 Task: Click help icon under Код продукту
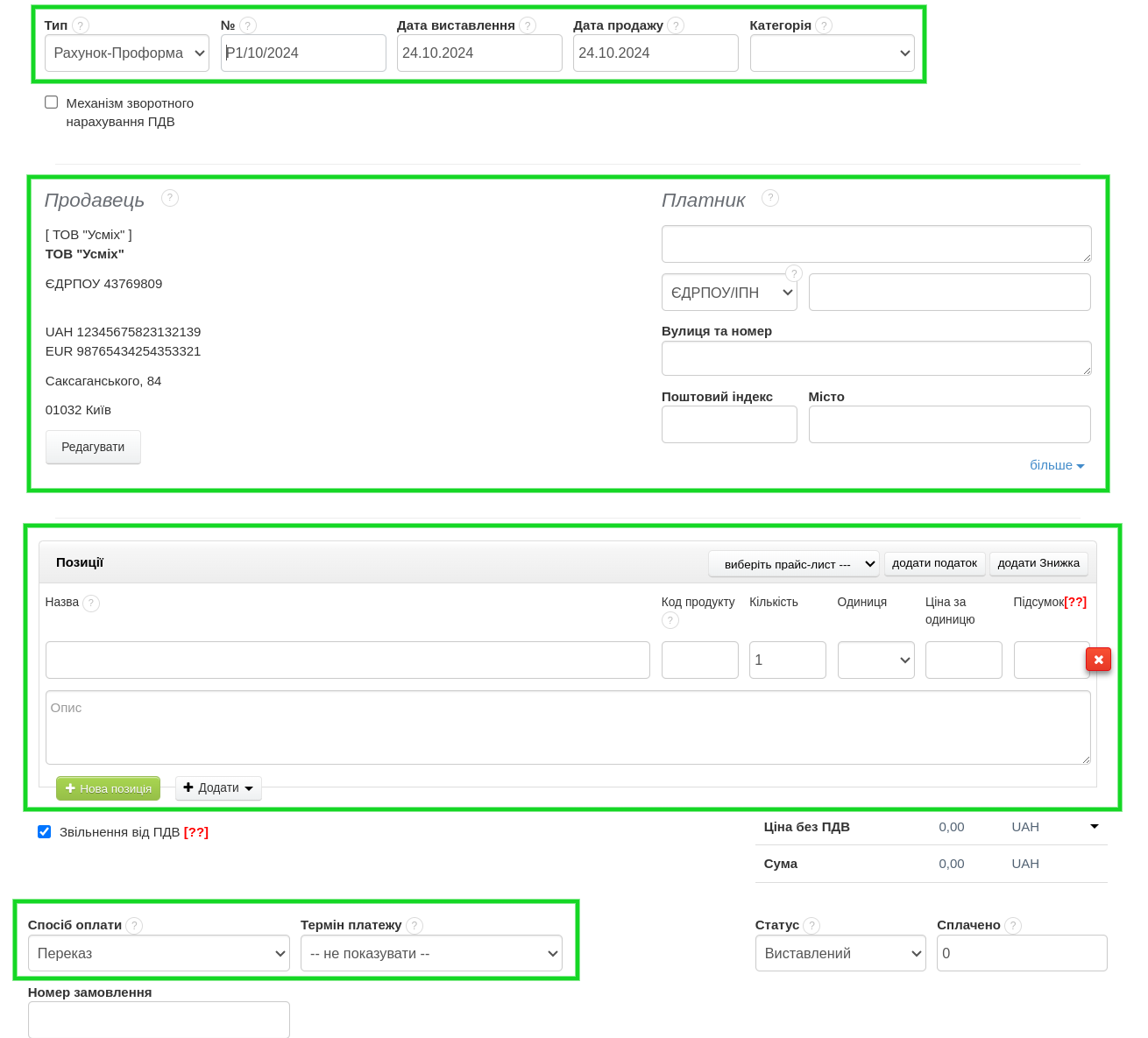[x=670, y=620]
